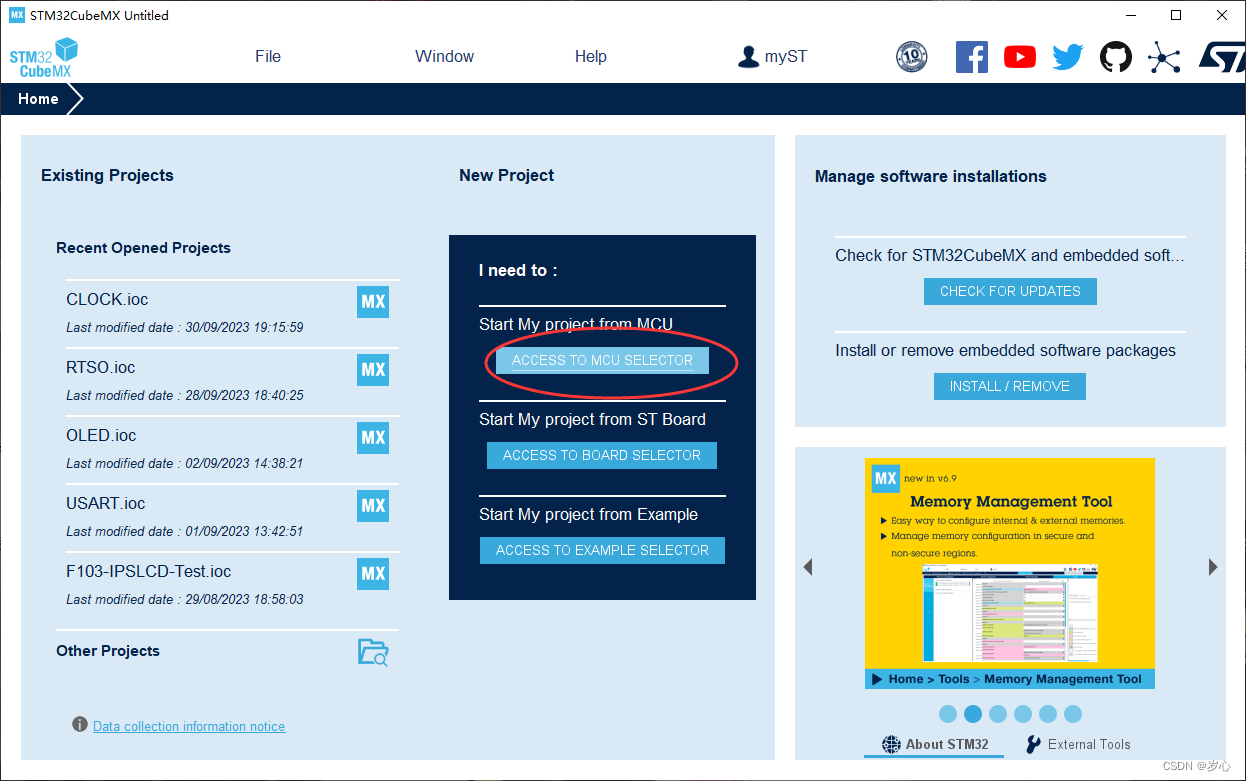Open the Memory Management Tool banner

(1010, 573)
